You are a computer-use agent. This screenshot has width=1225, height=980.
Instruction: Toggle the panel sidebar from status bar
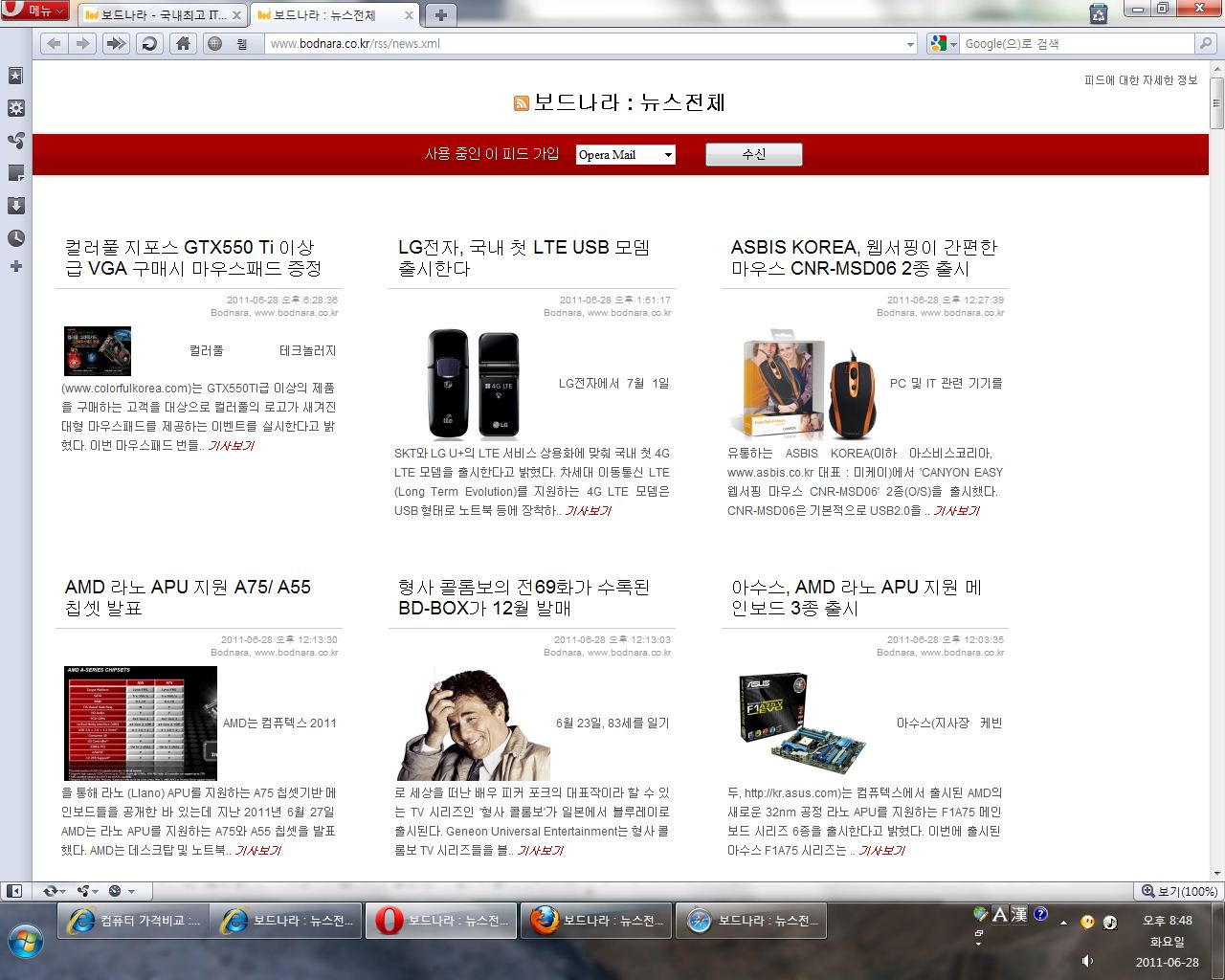click(14, 891)
